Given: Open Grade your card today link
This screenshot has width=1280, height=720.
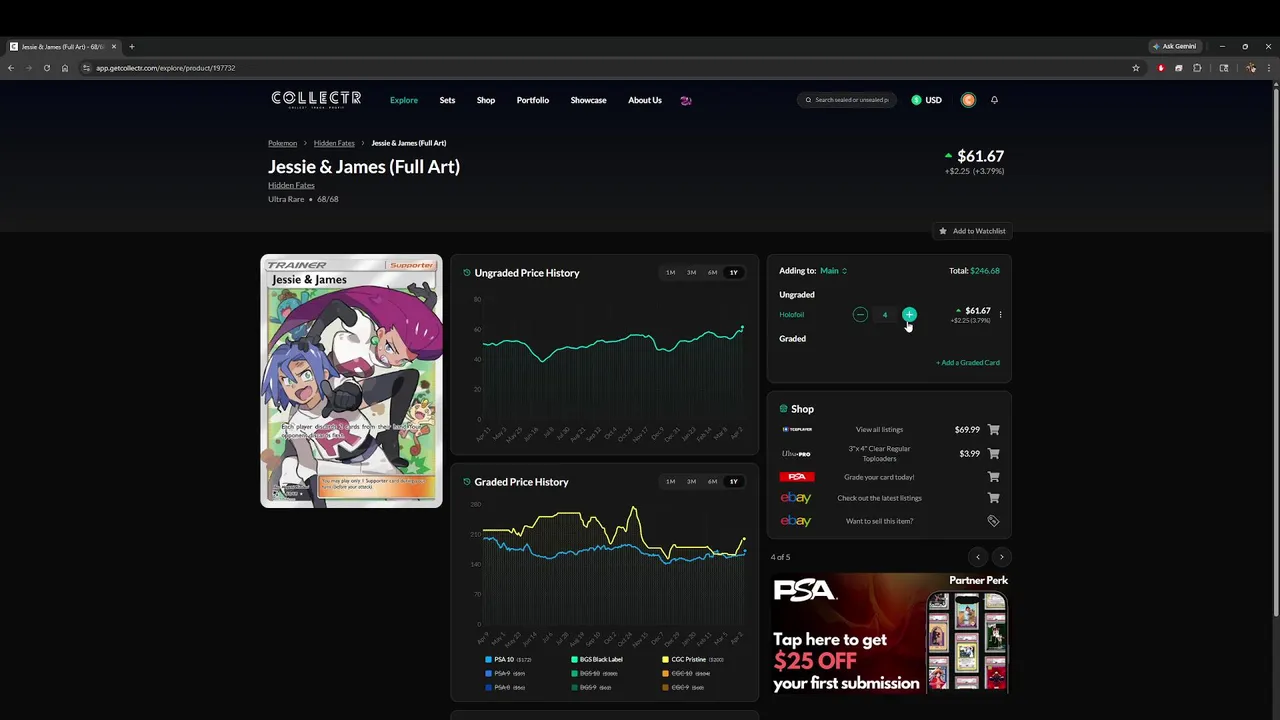Looking at the screenshot, I should pos(879,477).
